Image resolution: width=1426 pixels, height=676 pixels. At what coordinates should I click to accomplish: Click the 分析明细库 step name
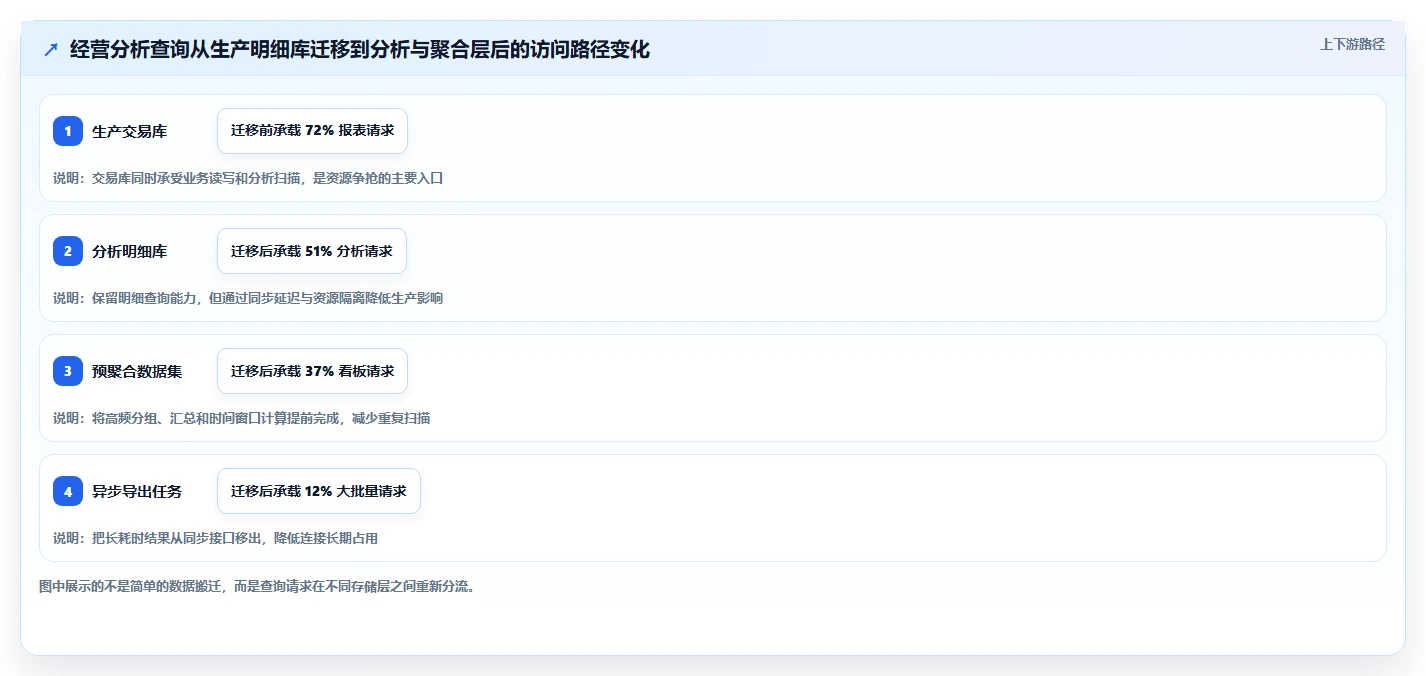tap(129, 251)
